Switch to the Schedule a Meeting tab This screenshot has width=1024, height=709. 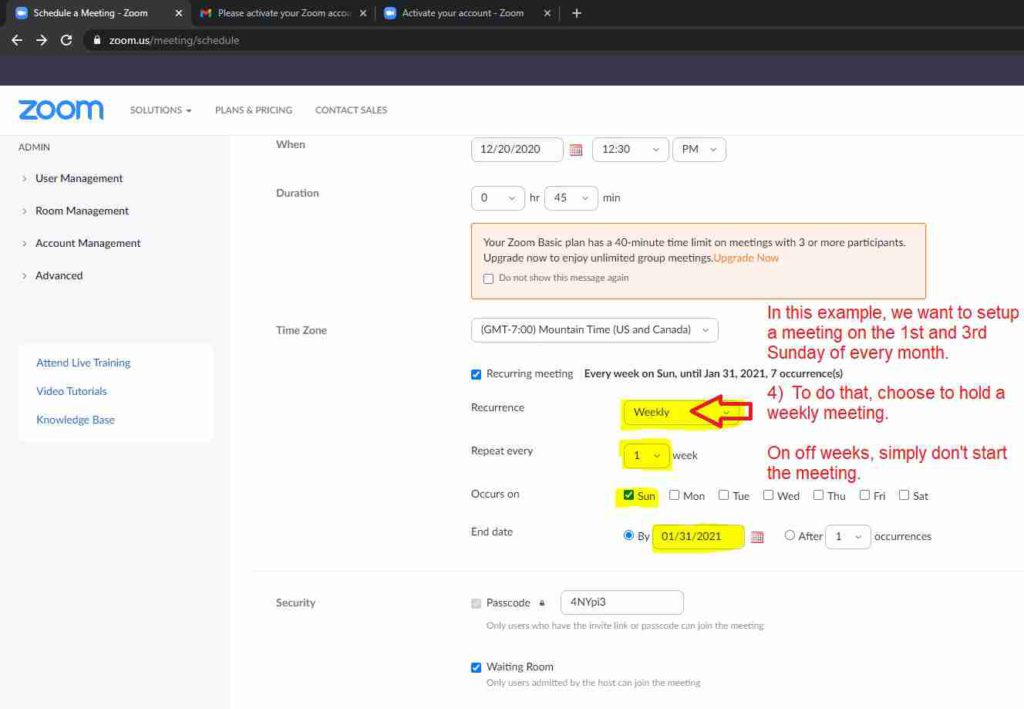(x=98, y=13)
